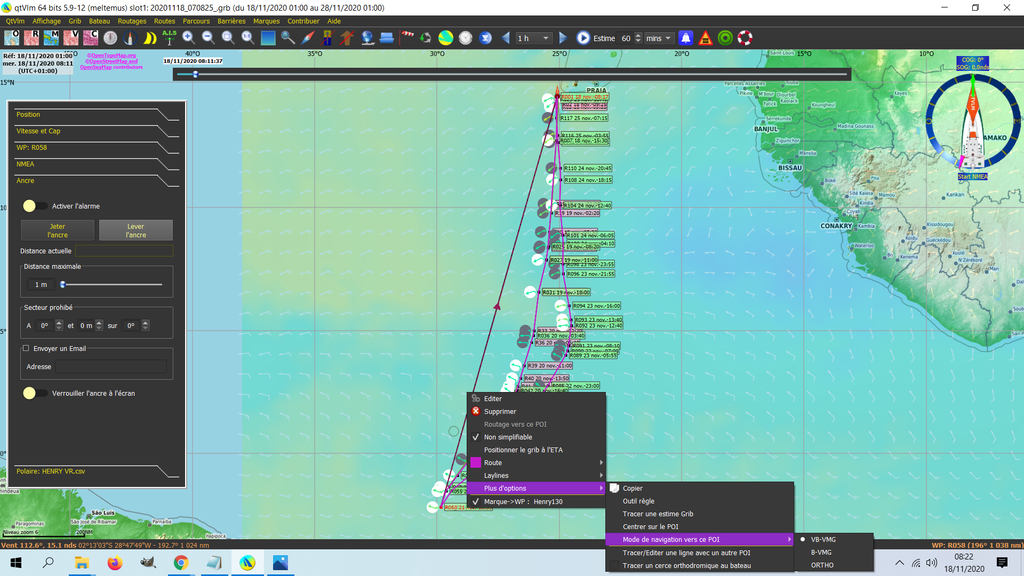Open the '1 h' time step dropdown
The image size is (1024, 576).
coord(534,38)
